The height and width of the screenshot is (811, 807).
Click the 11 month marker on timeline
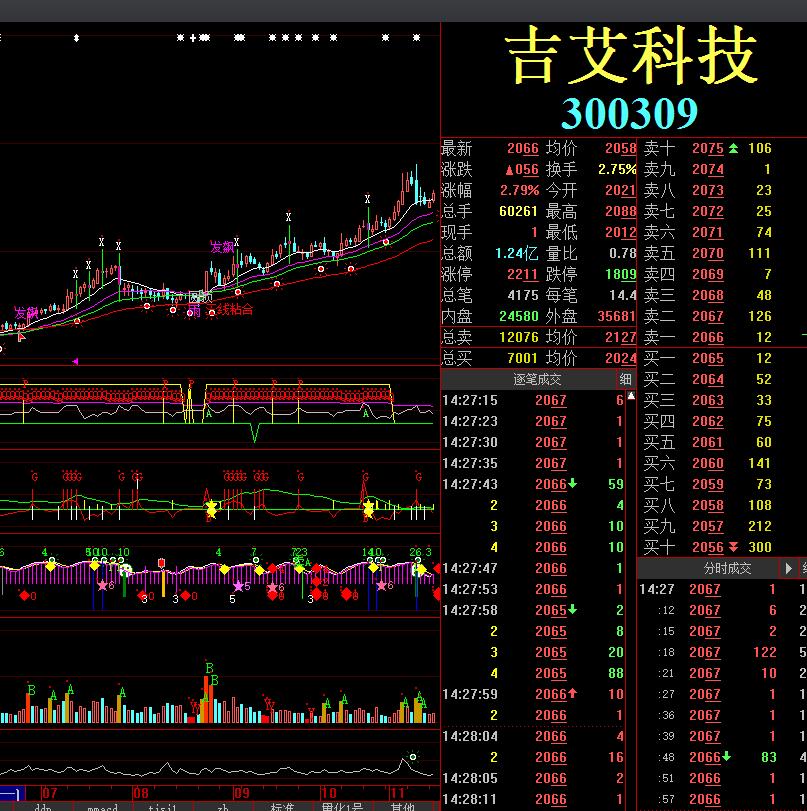coord(397,793)
